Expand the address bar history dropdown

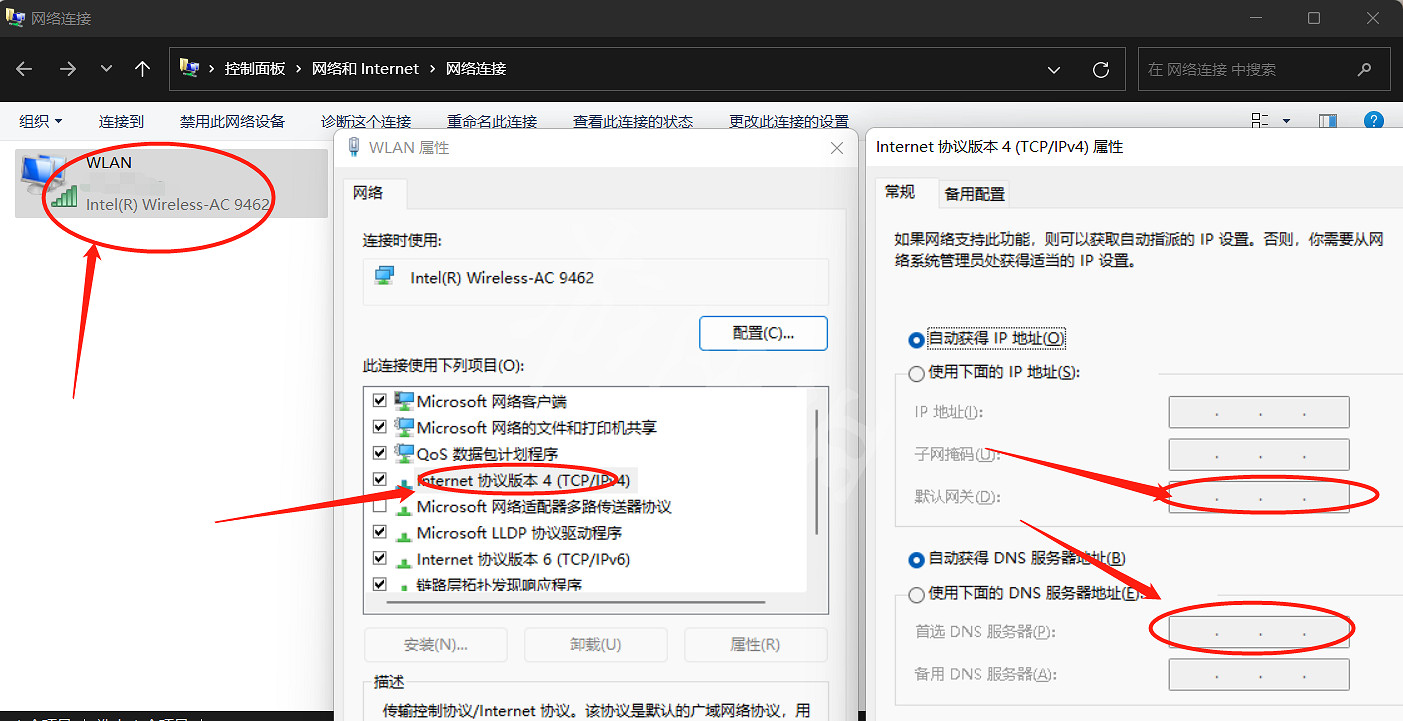click(x=1053, y=69)
